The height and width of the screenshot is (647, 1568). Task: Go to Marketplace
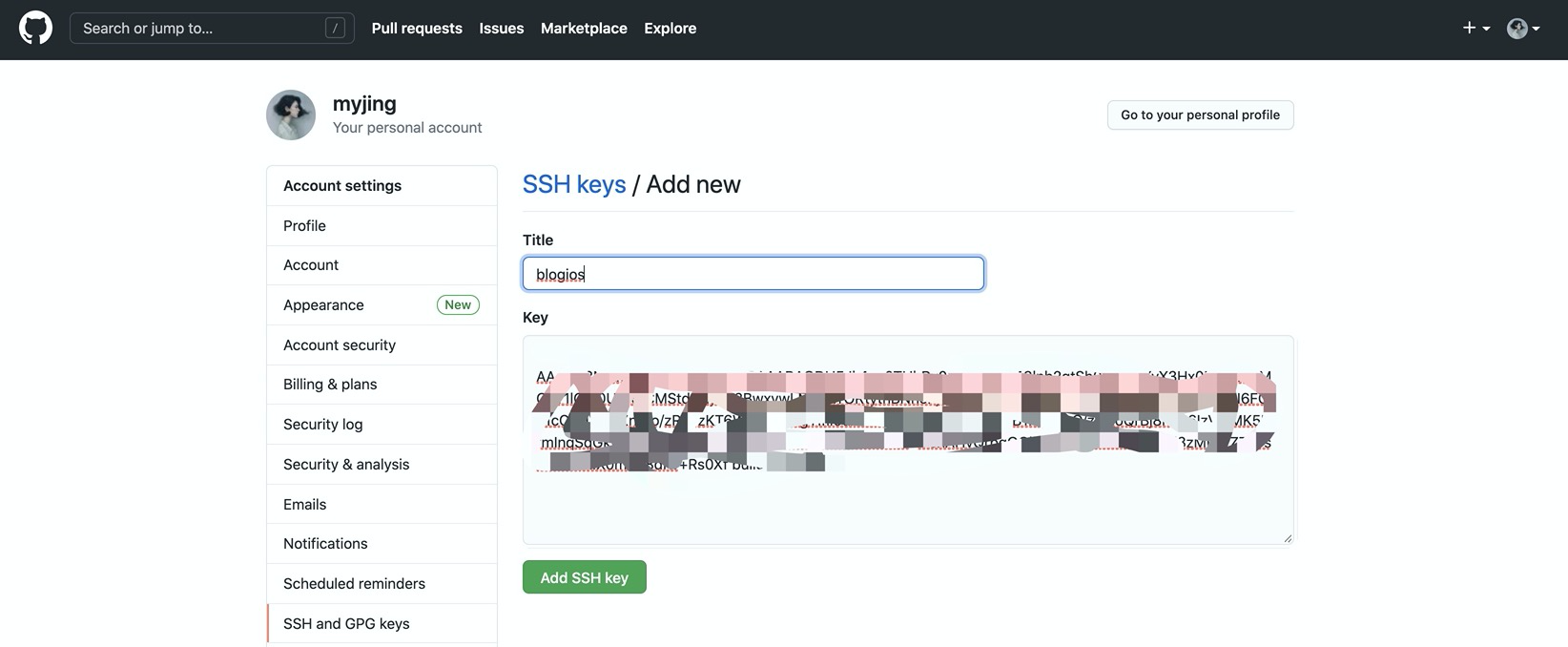(584, 29)
